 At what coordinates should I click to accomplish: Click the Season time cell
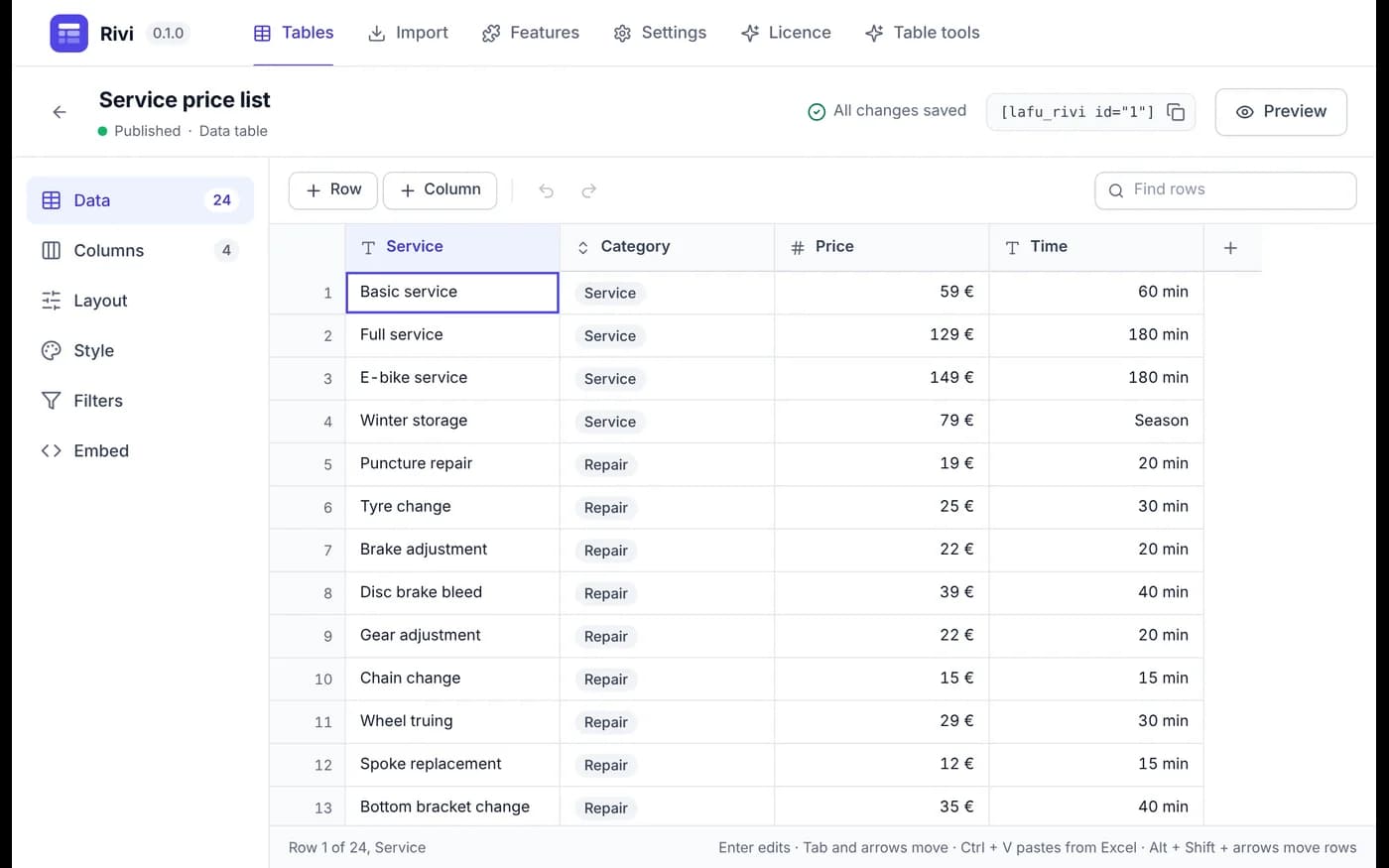1096,421
